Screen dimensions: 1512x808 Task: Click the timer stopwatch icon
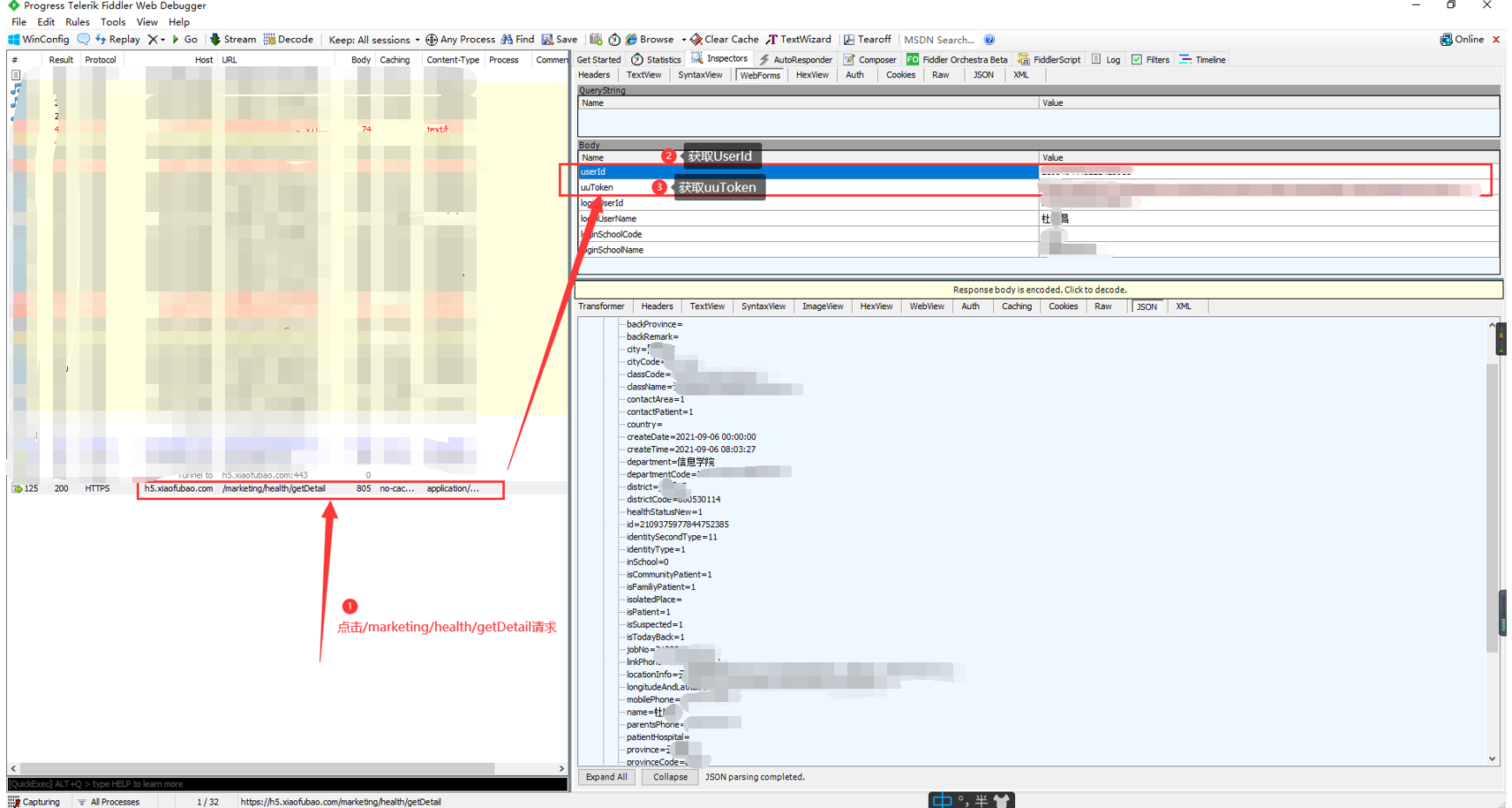(x=614, y=40)
